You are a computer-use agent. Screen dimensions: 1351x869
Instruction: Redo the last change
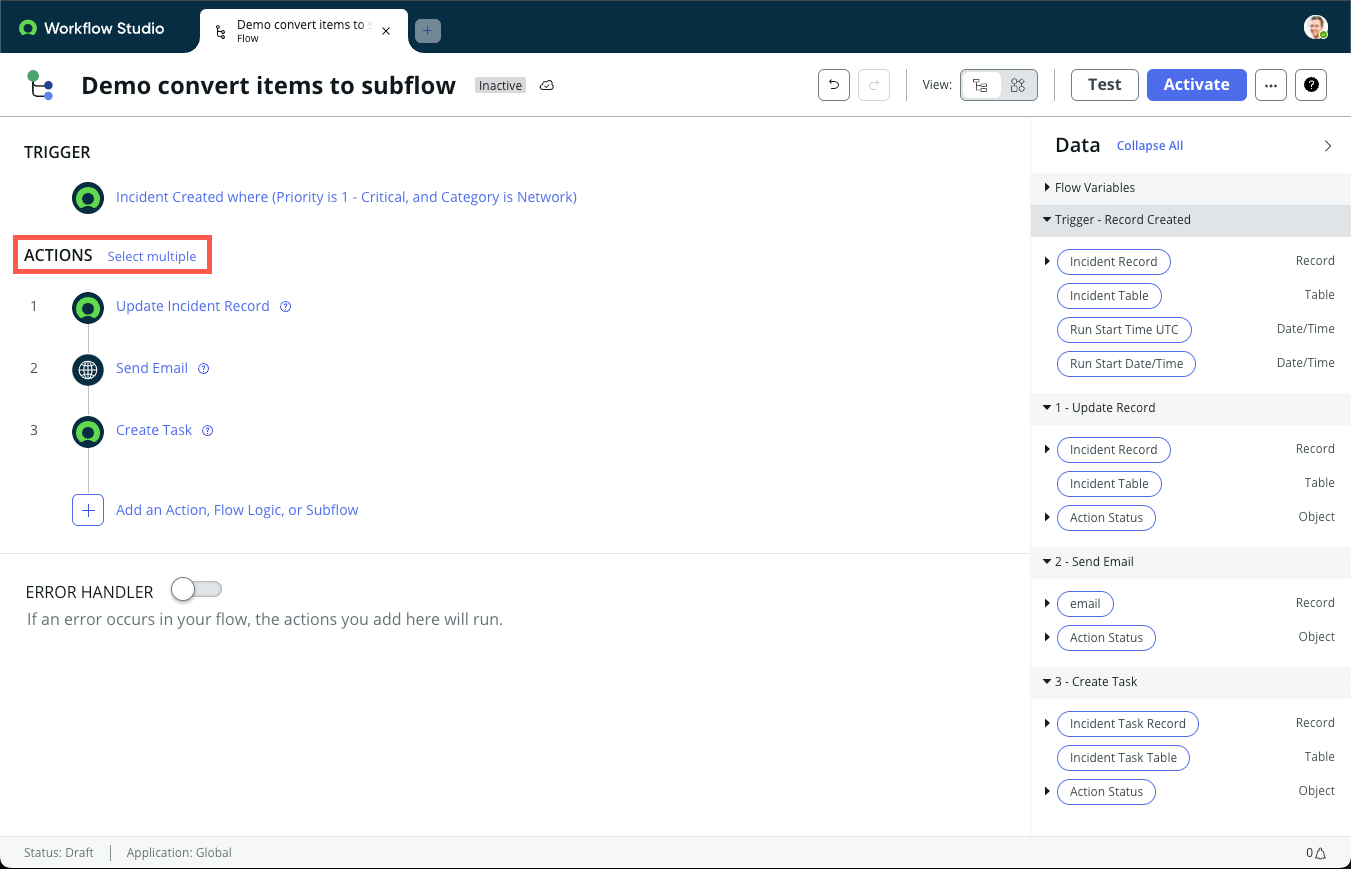point(874,85)
